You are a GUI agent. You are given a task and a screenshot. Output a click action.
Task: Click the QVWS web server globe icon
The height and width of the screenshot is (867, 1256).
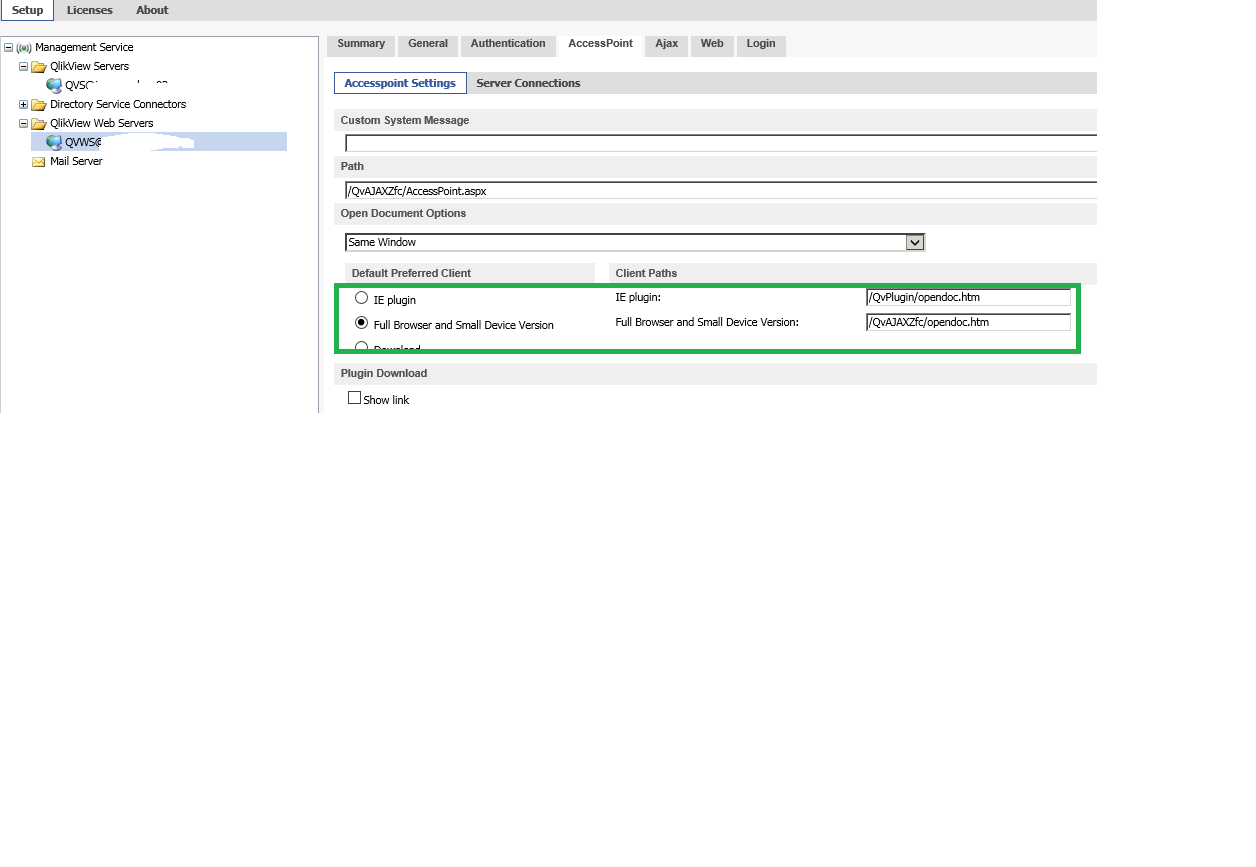[x=54, y=142]
